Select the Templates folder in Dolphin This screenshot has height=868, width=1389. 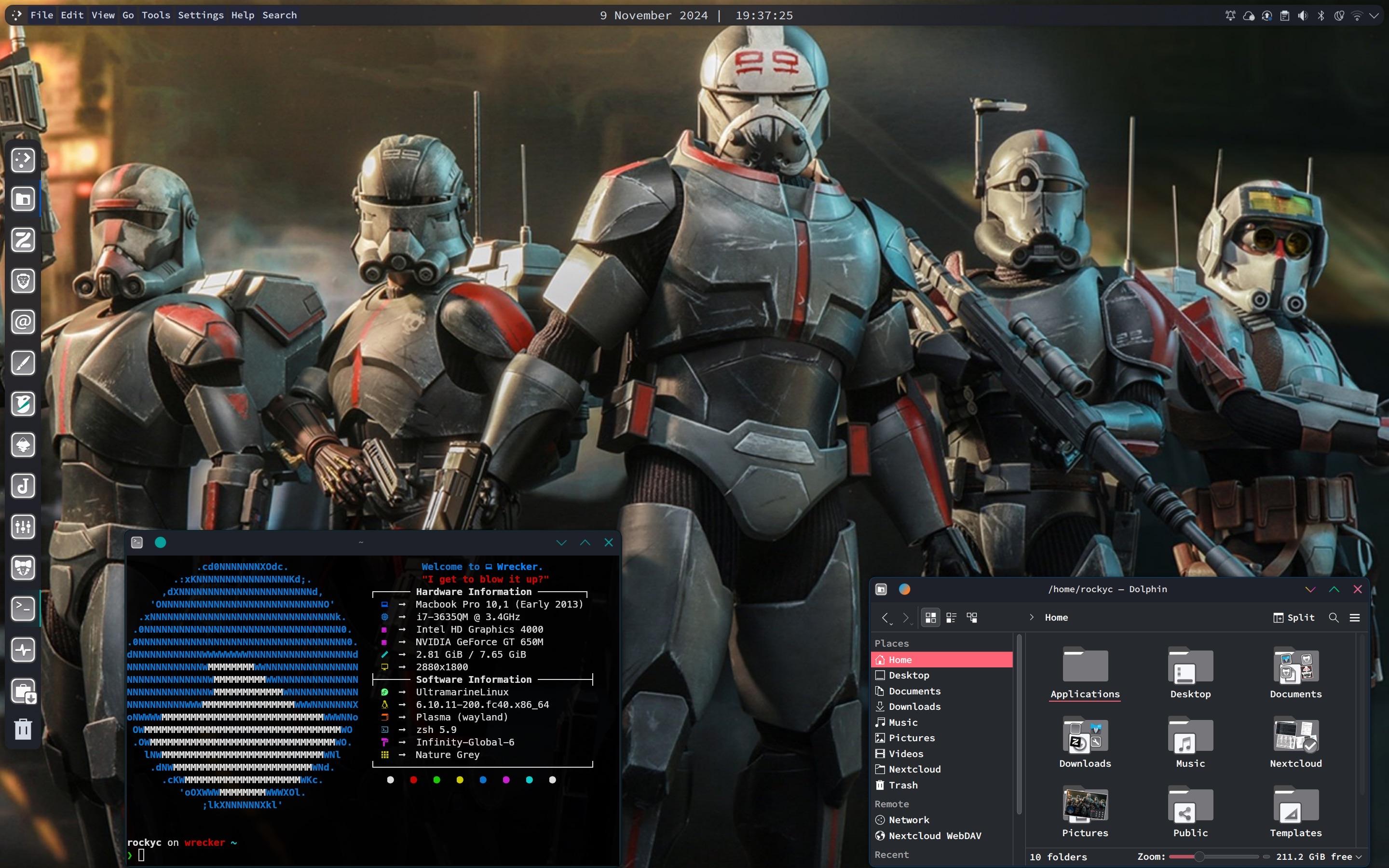point(1295,812)
